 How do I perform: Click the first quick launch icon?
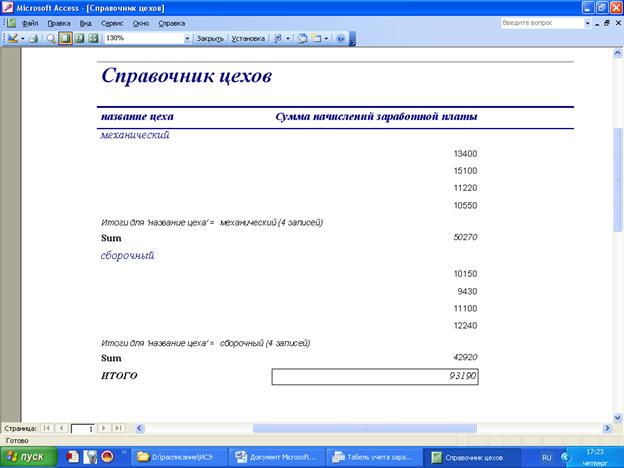coord(73,457)
